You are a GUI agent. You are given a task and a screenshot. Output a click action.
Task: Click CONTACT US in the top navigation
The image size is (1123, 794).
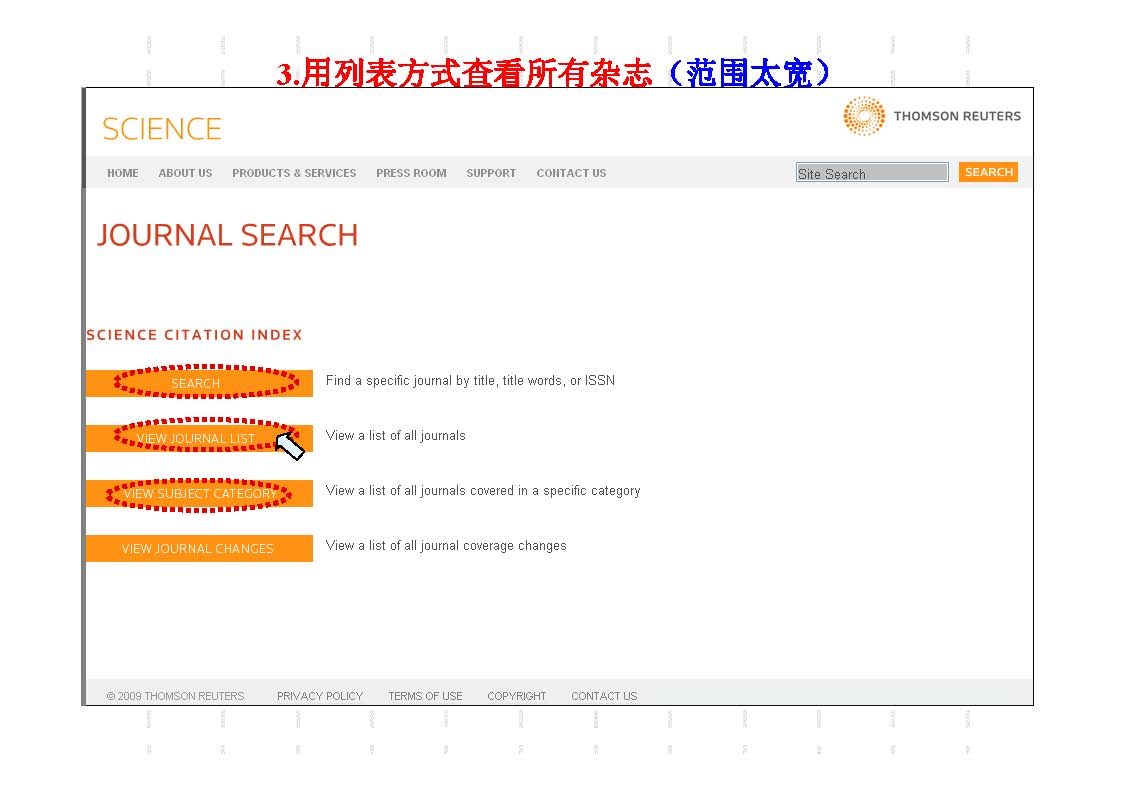571,173
